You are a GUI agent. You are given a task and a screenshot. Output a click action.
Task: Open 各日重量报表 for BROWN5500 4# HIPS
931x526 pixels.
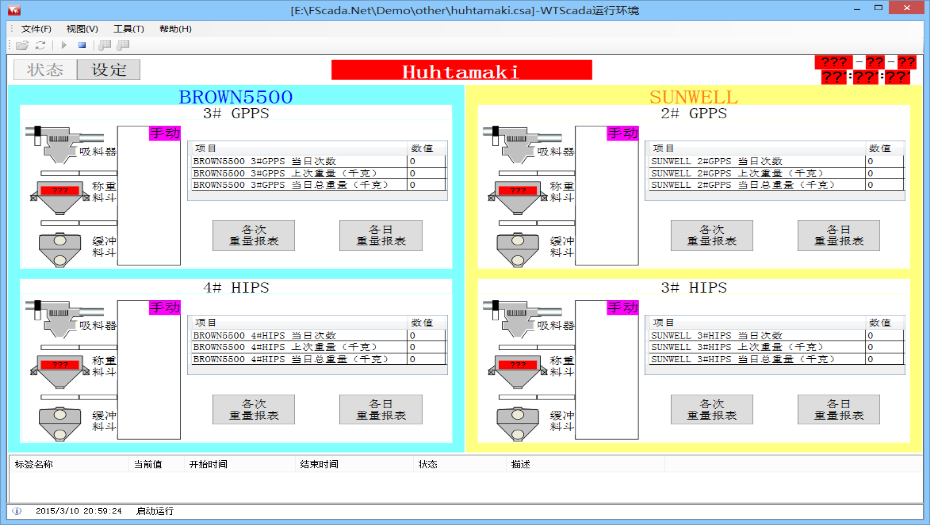click(x=381, y=410)
